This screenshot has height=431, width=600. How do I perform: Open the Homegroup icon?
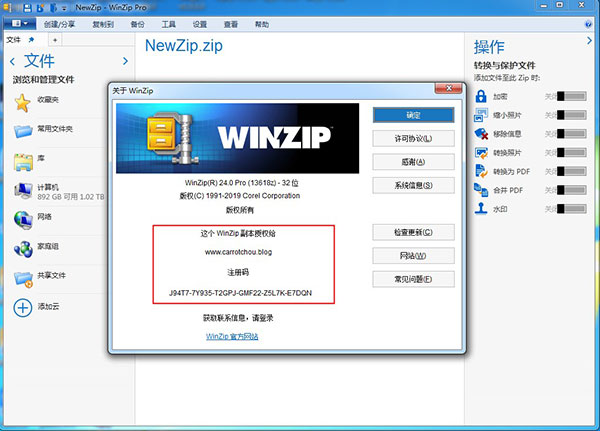tap(23, 249)
